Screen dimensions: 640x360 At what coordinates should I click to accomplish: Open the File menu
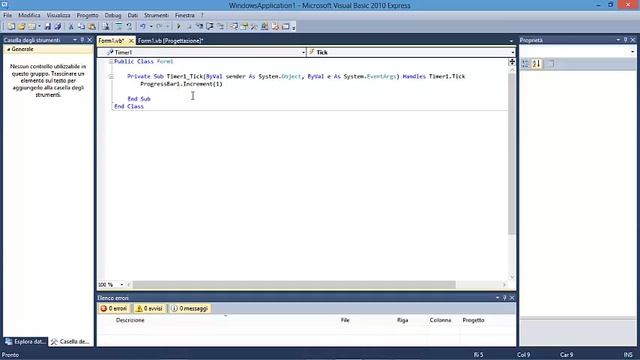point(7,15)
